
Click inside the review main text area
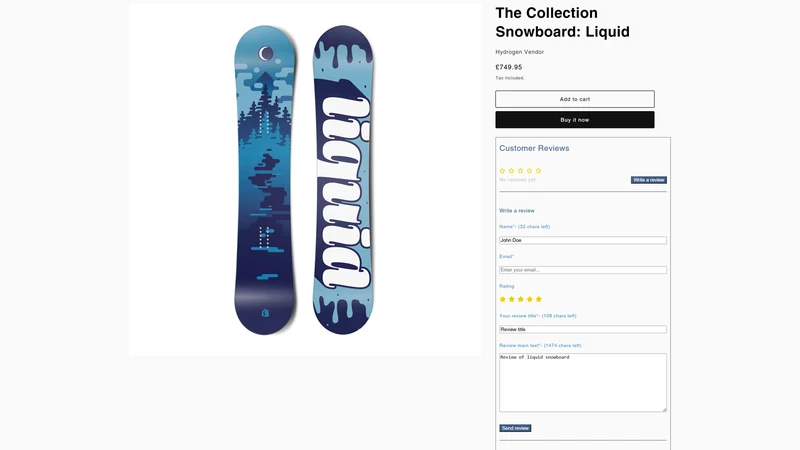click(583, 383)
